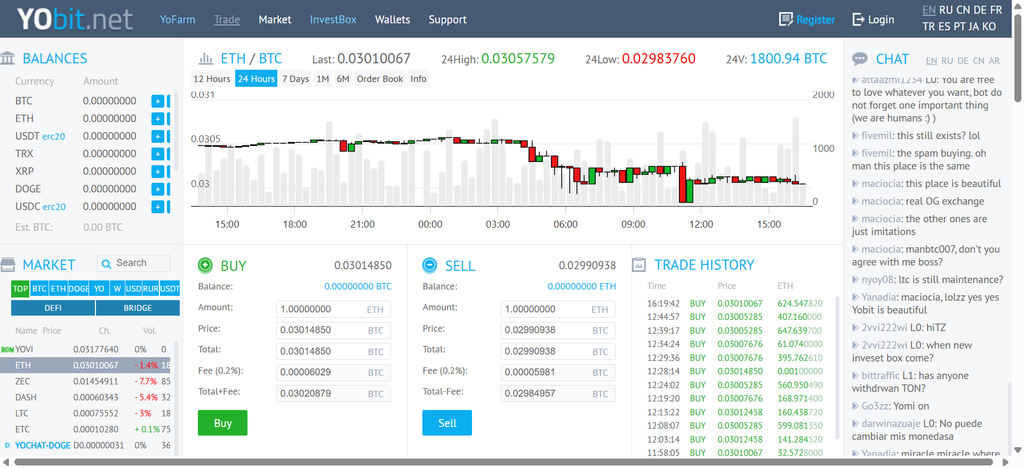Filter market list by W pairs
1024x468 pixels.
(x=117, y=289)
